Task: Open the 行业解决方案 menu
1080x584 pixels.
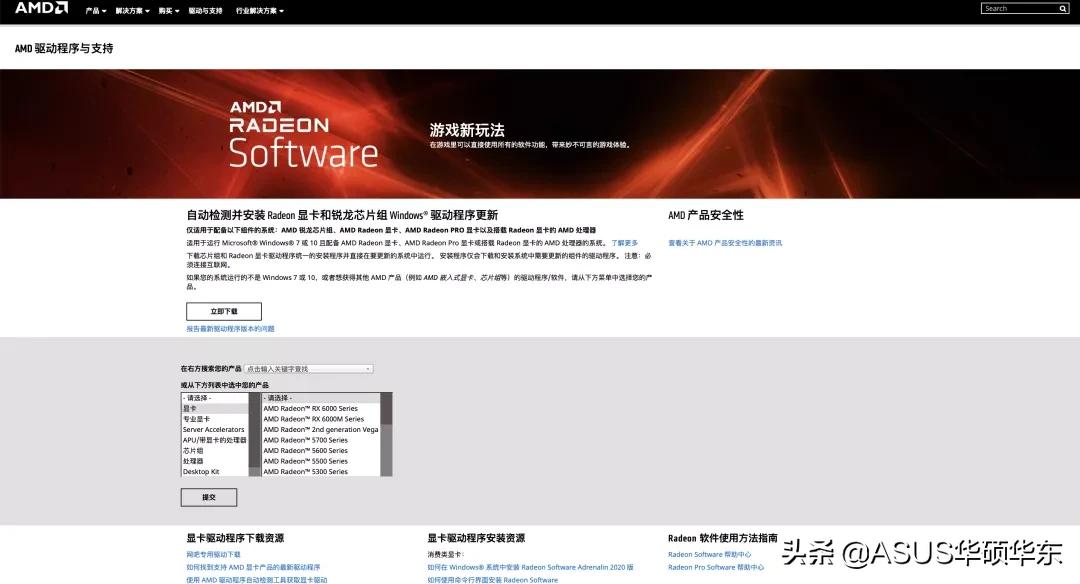Action: coord(259,11)
